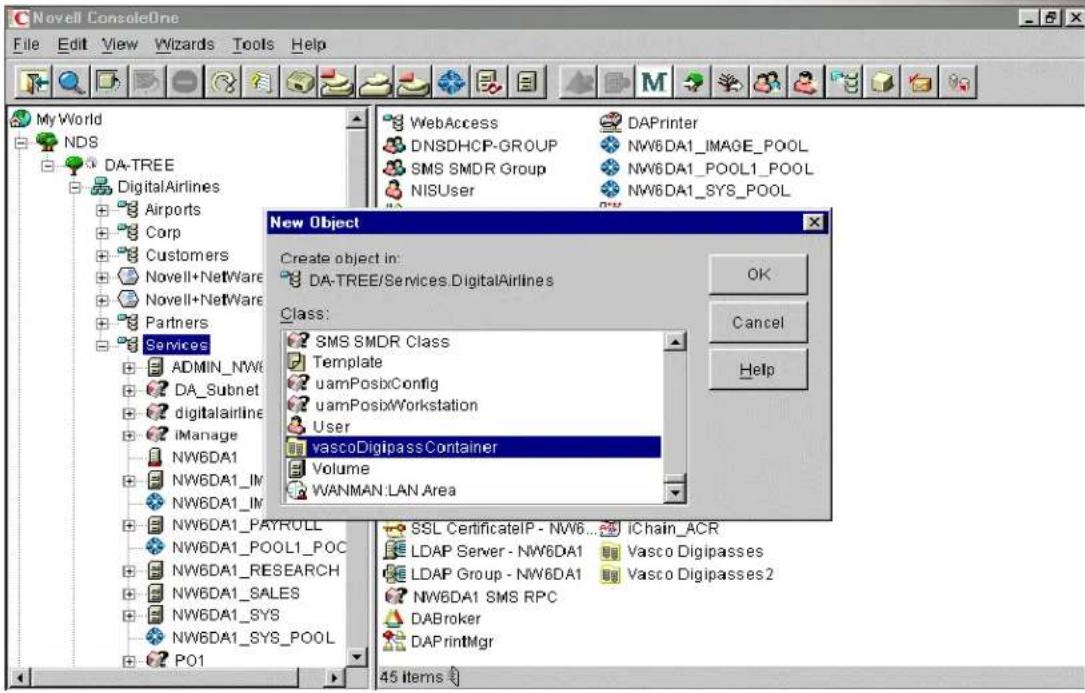Click the green M toolbar icon
The height and width of the screenshot is (693, 1085).
[654, 82]
